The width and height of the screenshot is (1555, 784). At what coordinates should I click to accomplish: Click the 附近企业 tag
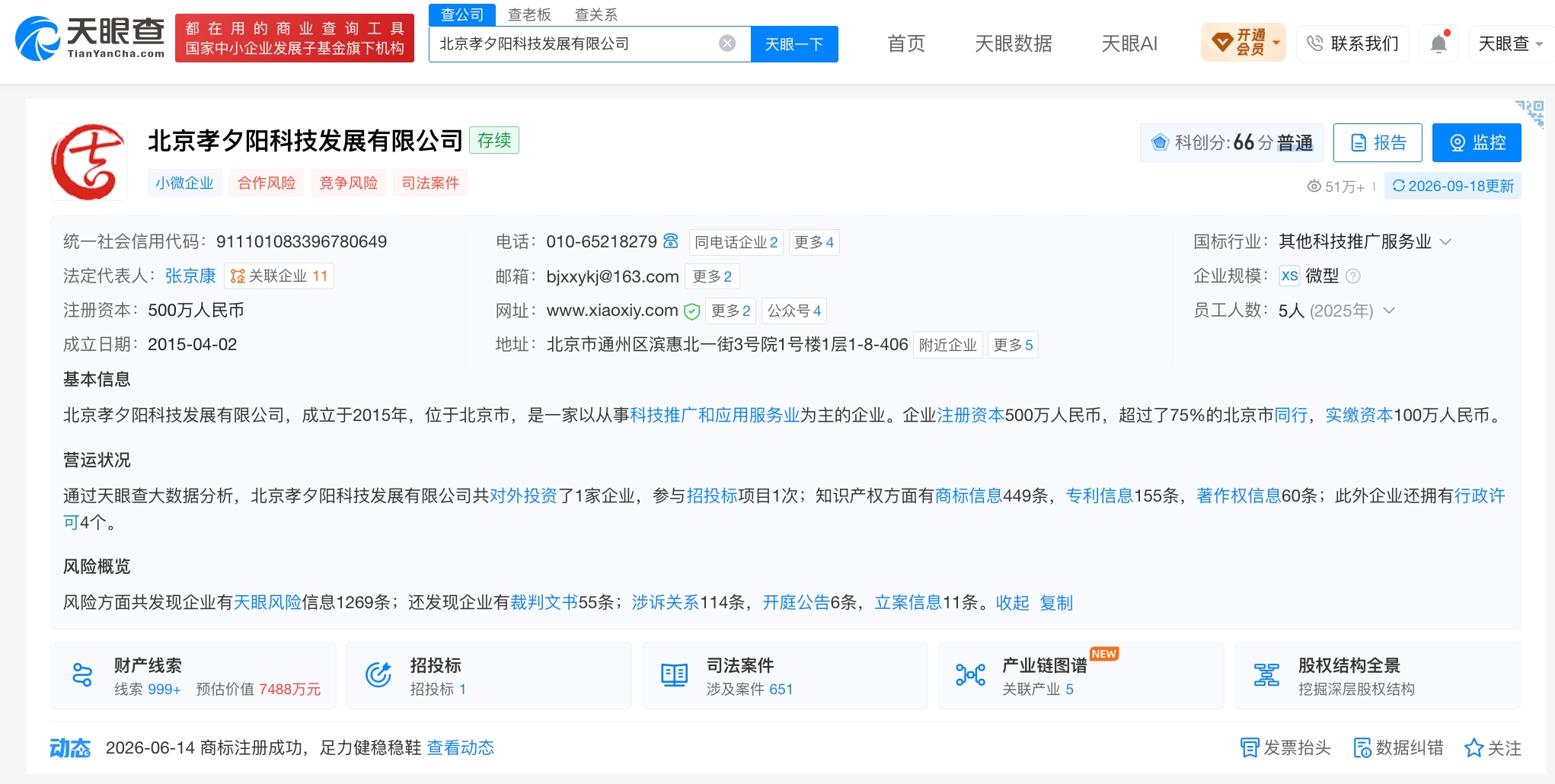coord(947,345)
